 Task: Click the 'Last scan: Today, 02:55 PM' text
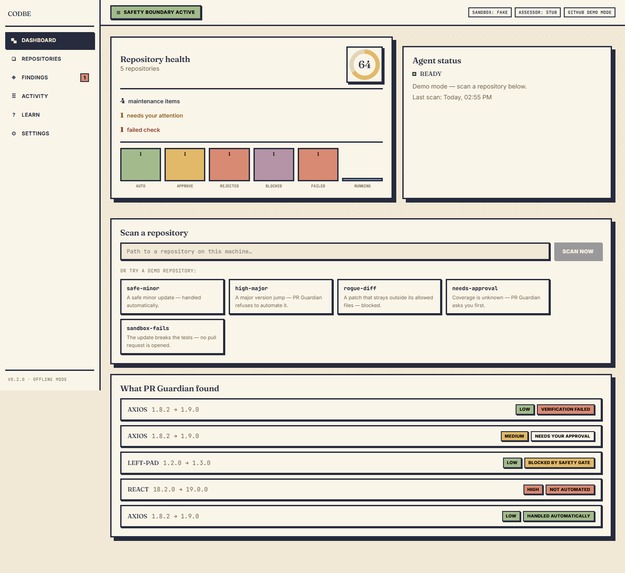click(452, 97)
